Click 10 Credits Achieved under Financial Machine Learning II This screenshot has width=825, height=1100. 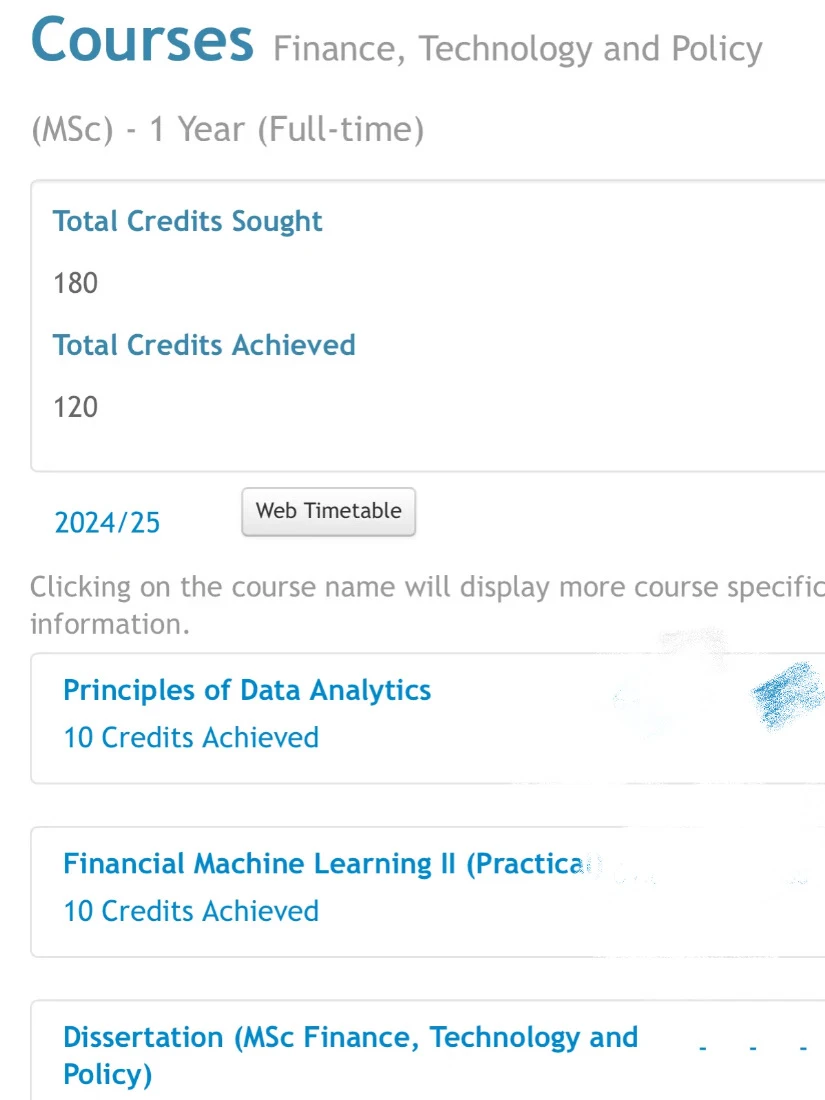click(191, 911)
